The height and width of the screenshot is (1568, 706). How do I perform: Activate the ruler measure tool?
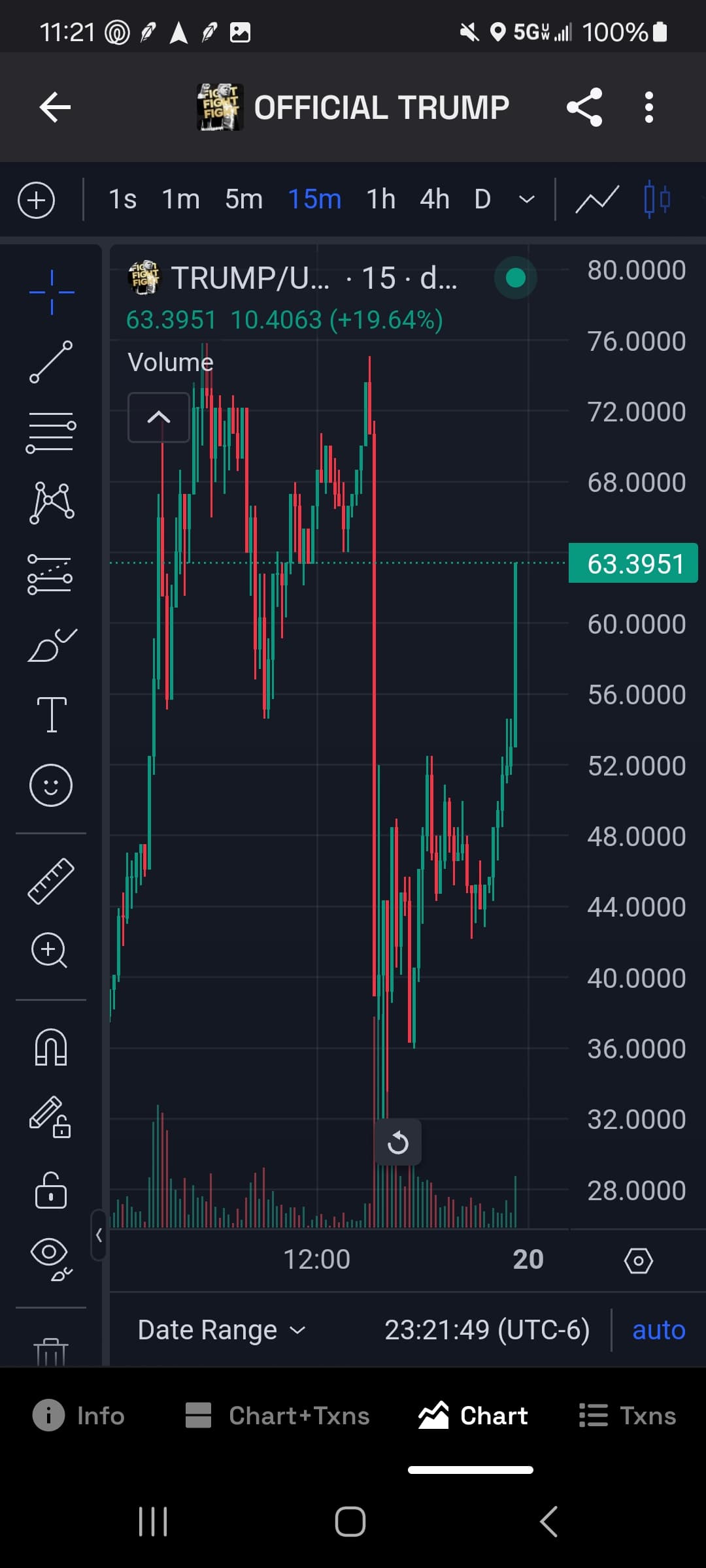coord(51,881)
